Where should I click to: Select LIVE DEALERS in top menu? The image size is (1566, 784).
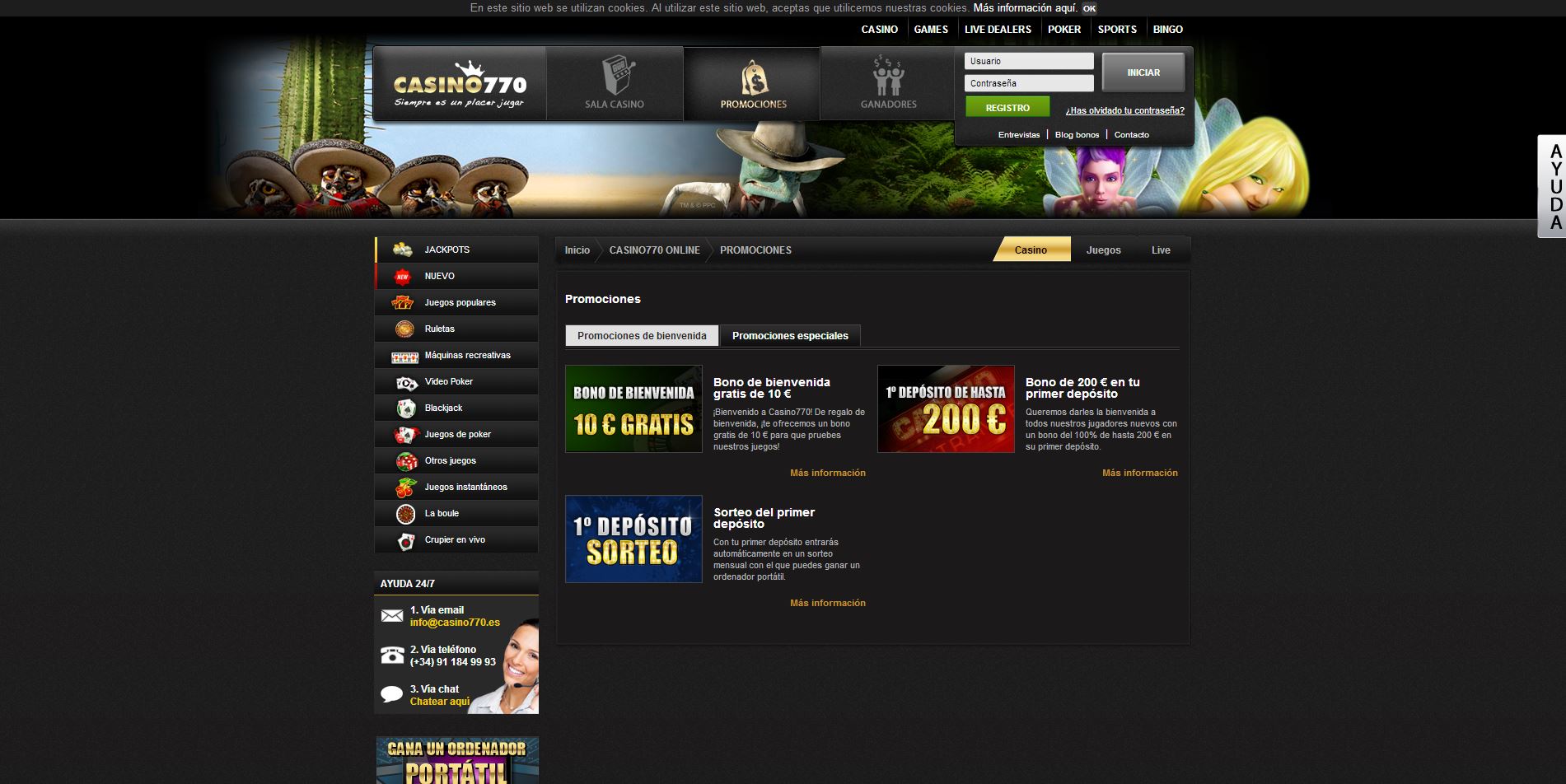click(x=998, y=29)
